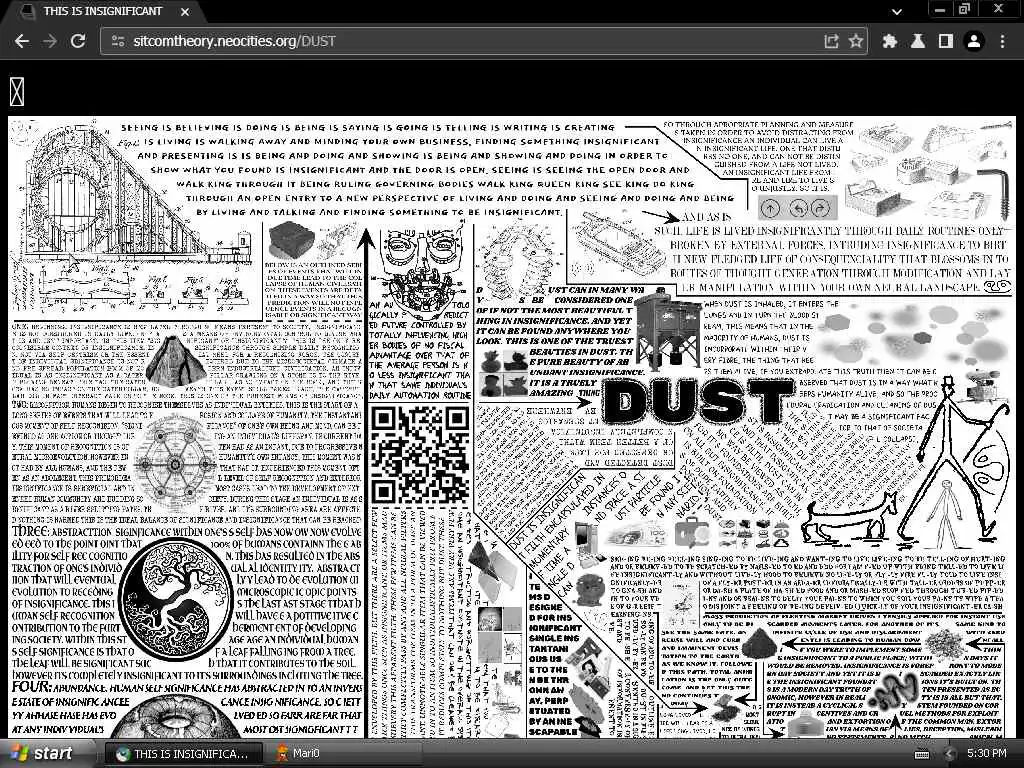This screenshot has height=768, width=1024.
Task: Minimize the Chrome window
Action: pos(940,10)
